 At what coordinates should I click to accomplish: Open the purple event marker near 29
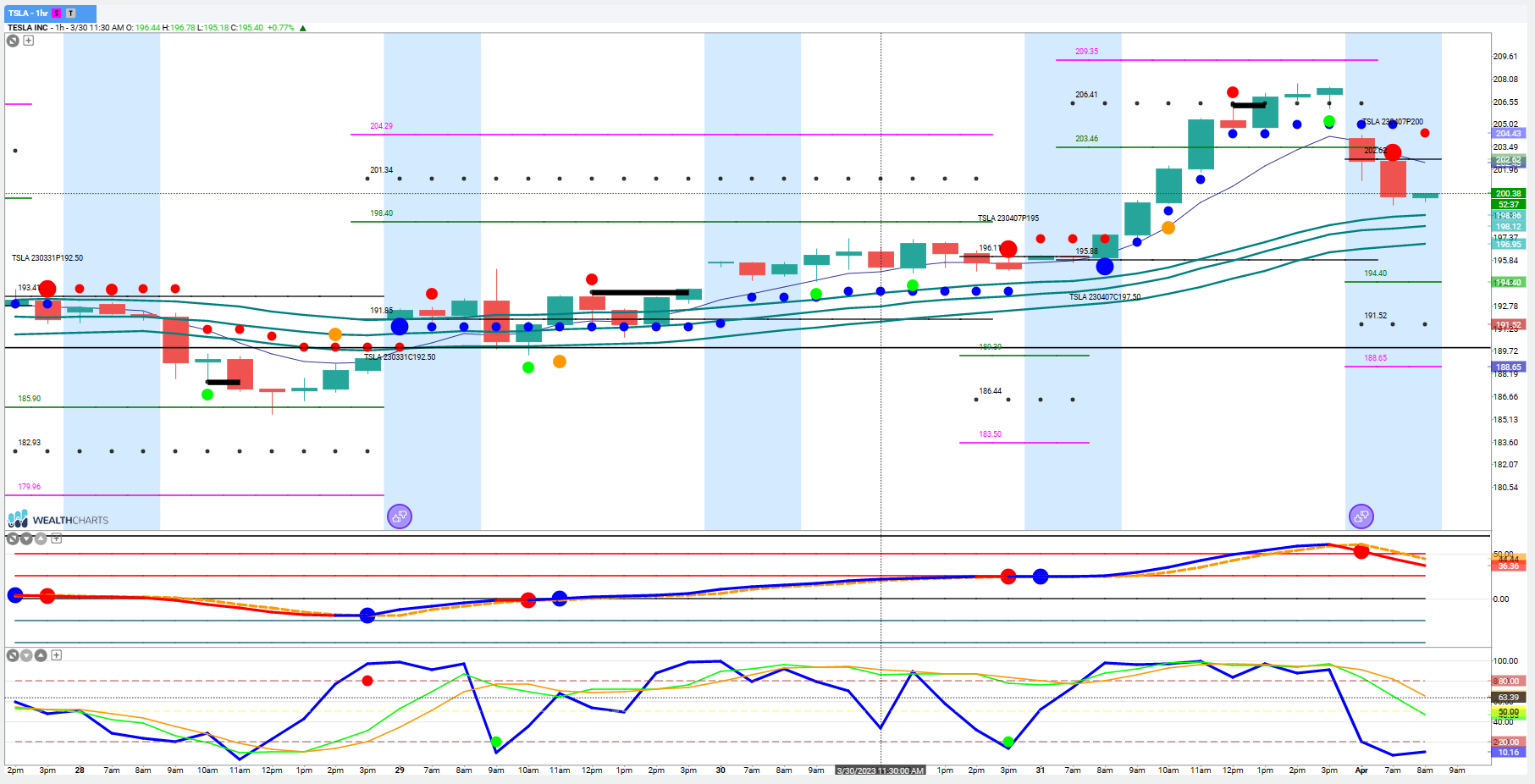pos(400,516)
